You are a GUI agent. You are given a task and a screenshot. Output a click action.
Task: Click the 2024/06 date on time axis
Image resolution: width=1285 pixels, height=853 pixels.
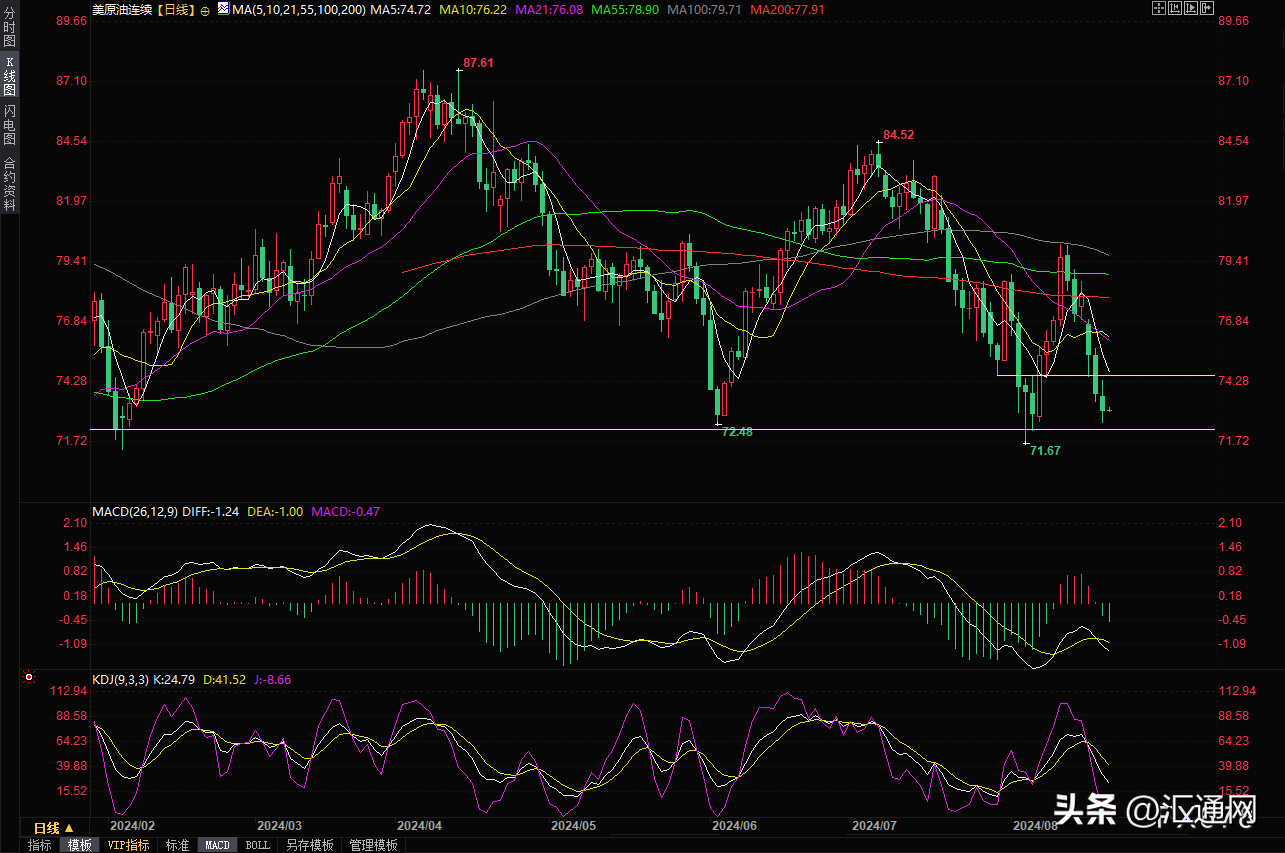click(735, 826)
